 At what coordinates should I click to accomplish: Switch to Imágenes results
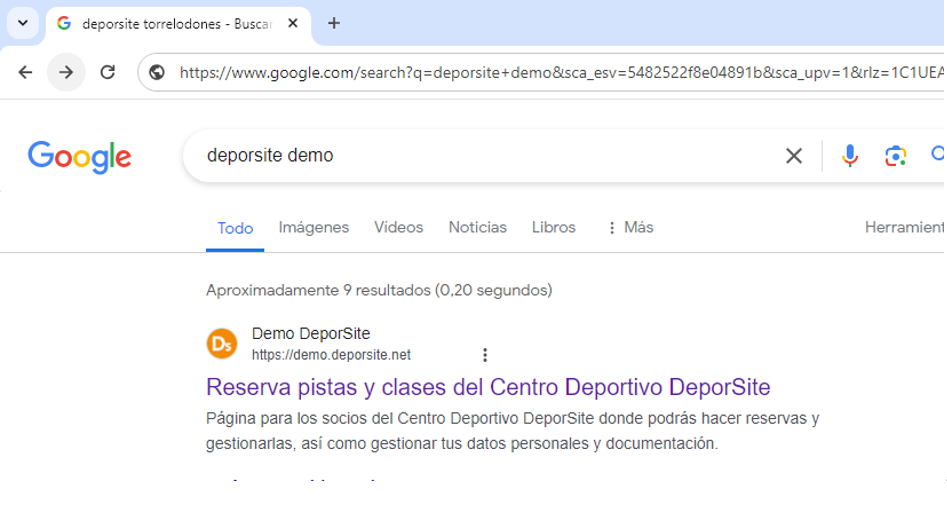pyautogui.click(x=313, y=227)
